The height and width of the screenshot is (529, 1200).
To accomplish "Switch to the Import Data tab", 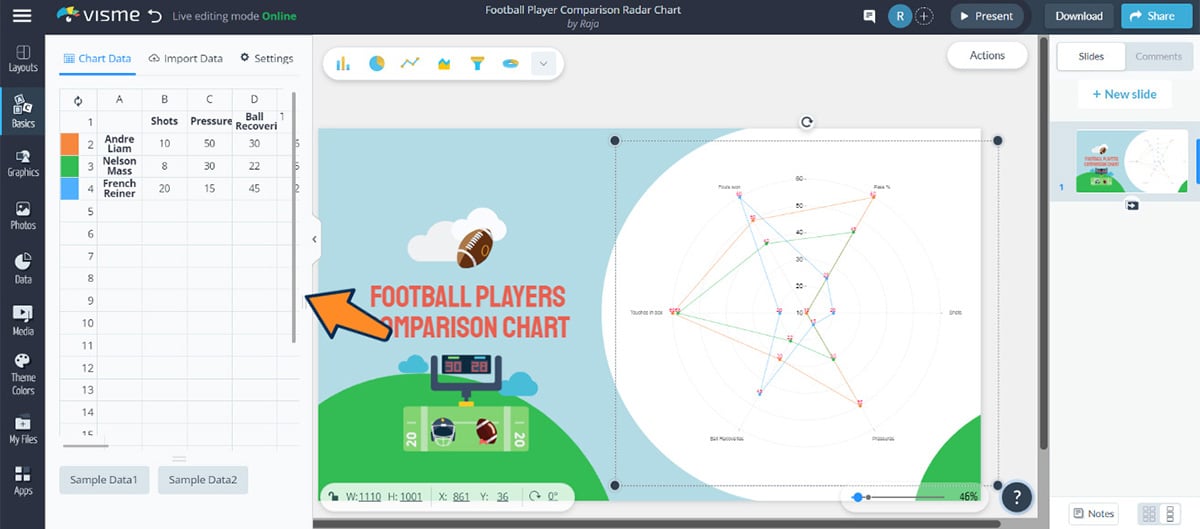I will pyautogui.click(x=185, y=58).
